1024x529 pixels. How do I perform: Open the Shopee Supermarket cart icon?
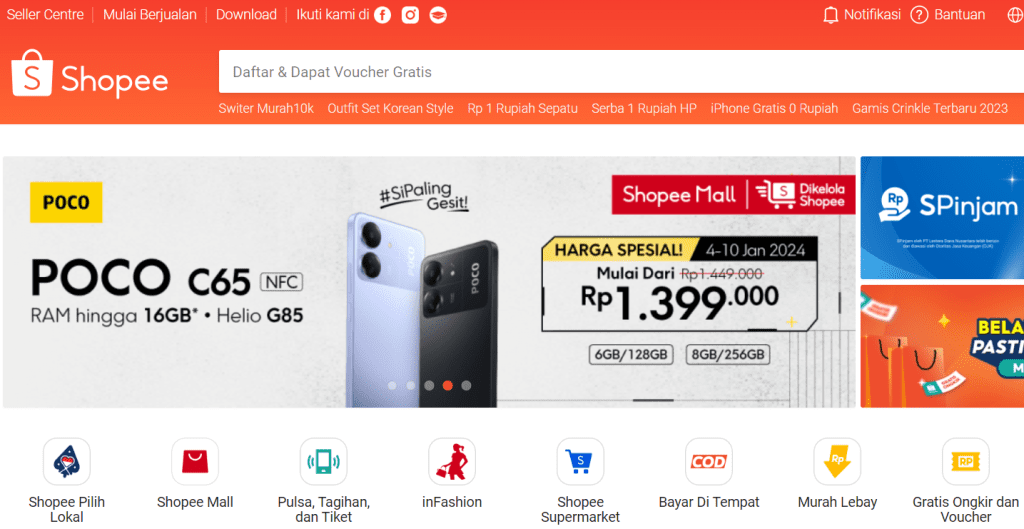pyautogui.click(x=581, y=462)
